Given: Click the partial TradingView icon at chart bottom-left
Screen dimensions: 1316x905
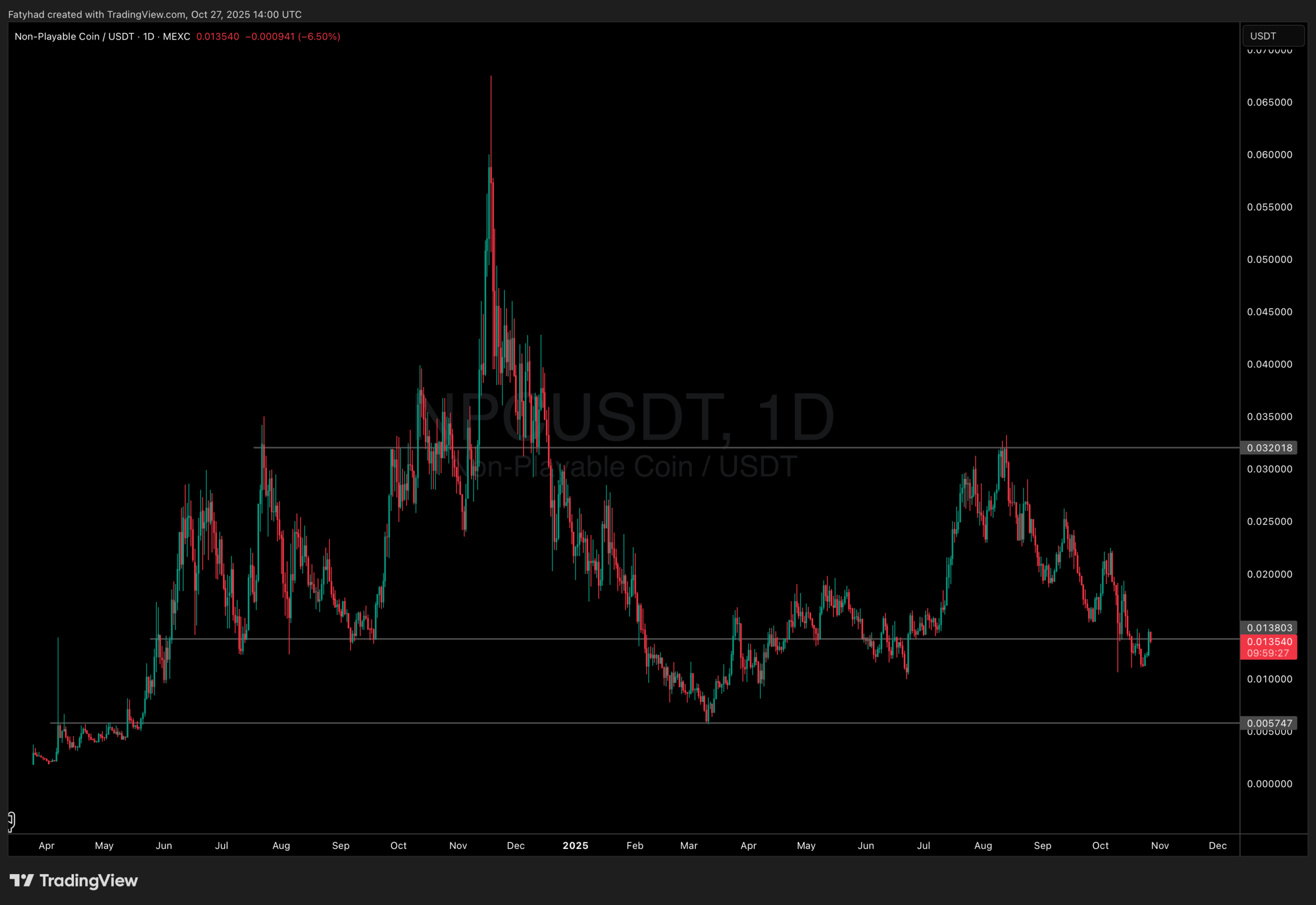Looking at the screenshot, I should (11, 821).
